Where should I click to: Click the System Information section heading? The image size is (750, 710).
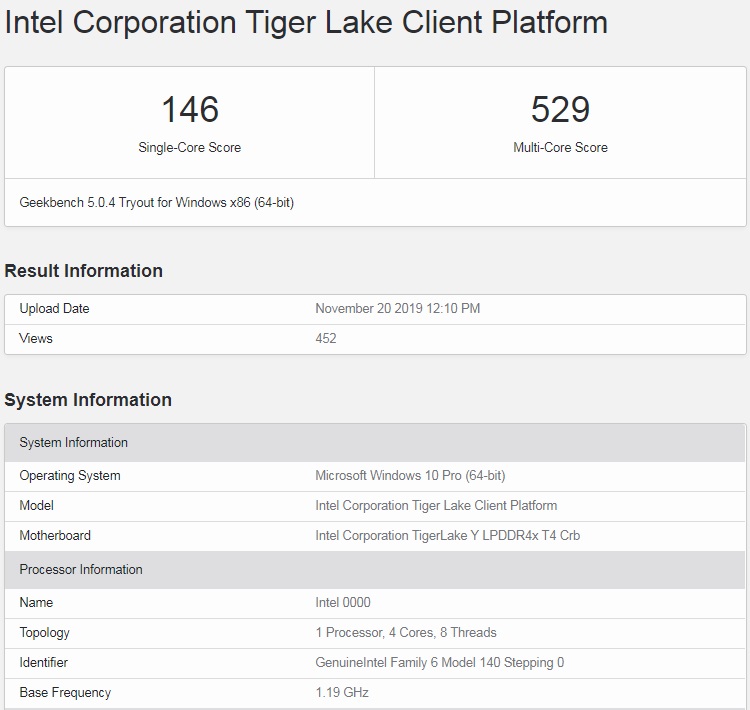(x=88, y=400)
